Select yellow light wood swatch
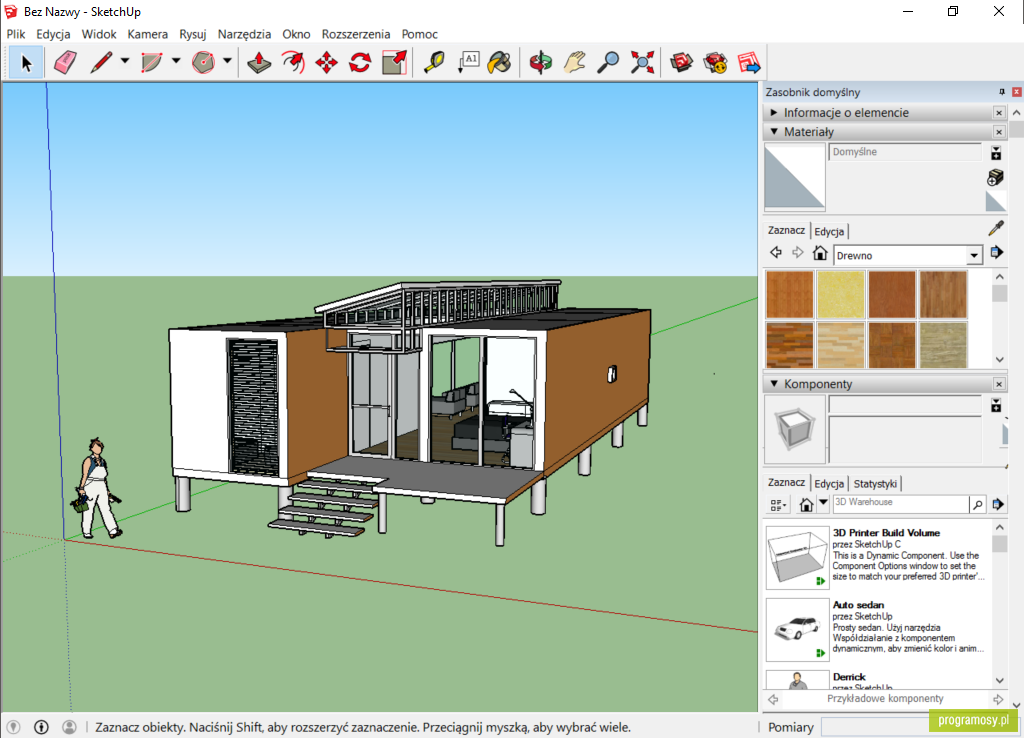 [x=841, y=295]
